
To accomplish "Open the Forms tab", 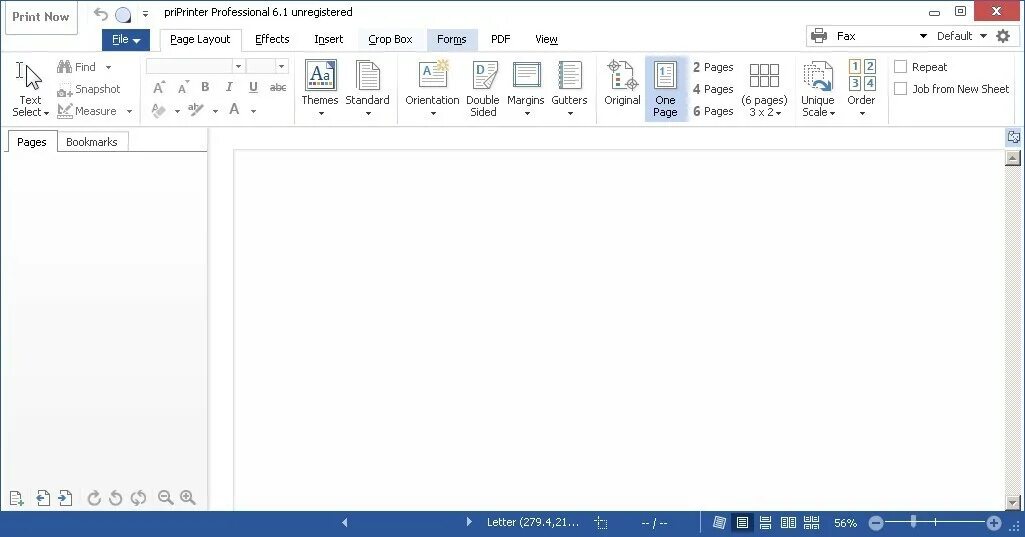I will click(x=452, y=40).
